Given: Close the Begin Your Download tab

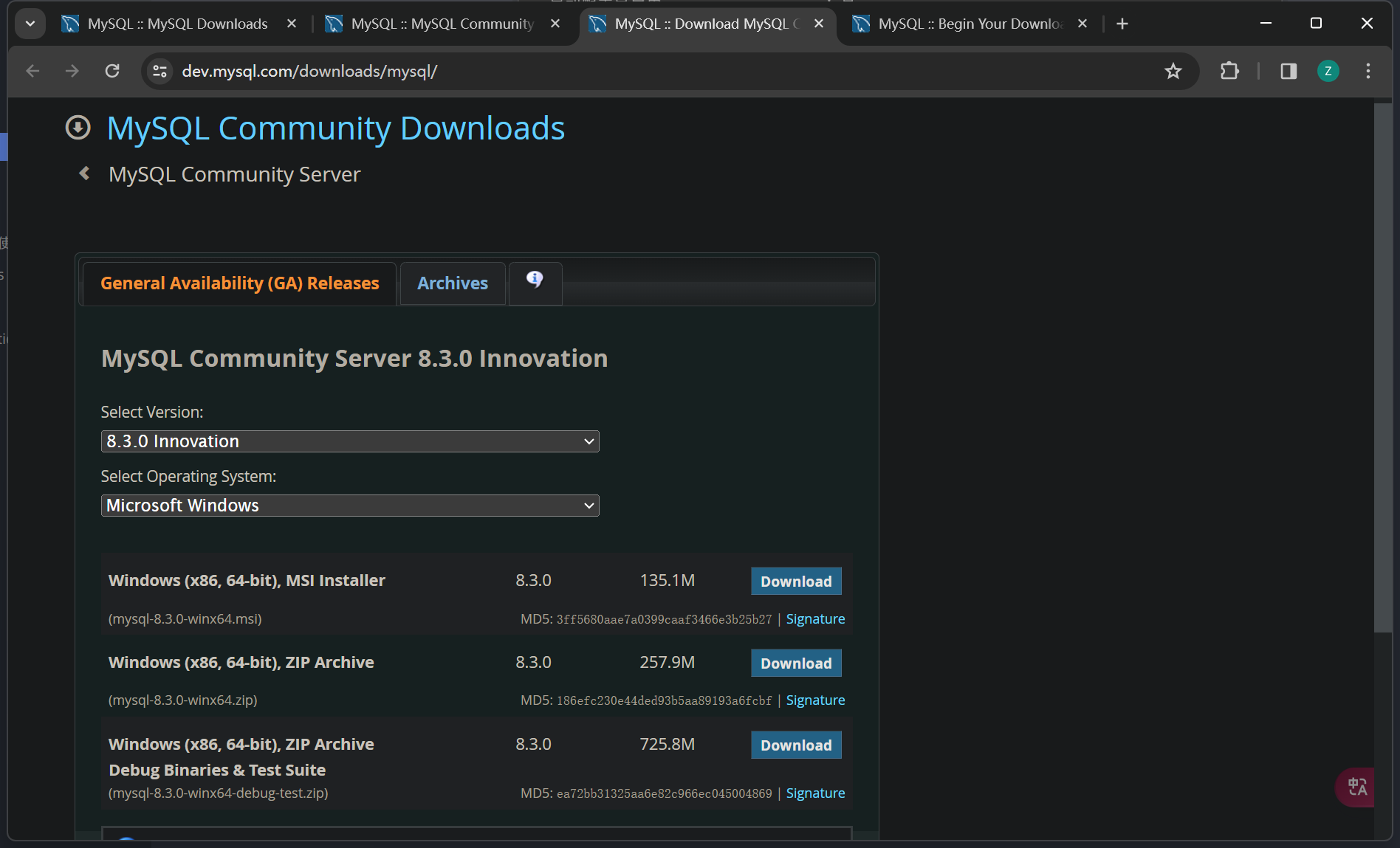Looking at the screenshot, I should [x=1082, y=24].
